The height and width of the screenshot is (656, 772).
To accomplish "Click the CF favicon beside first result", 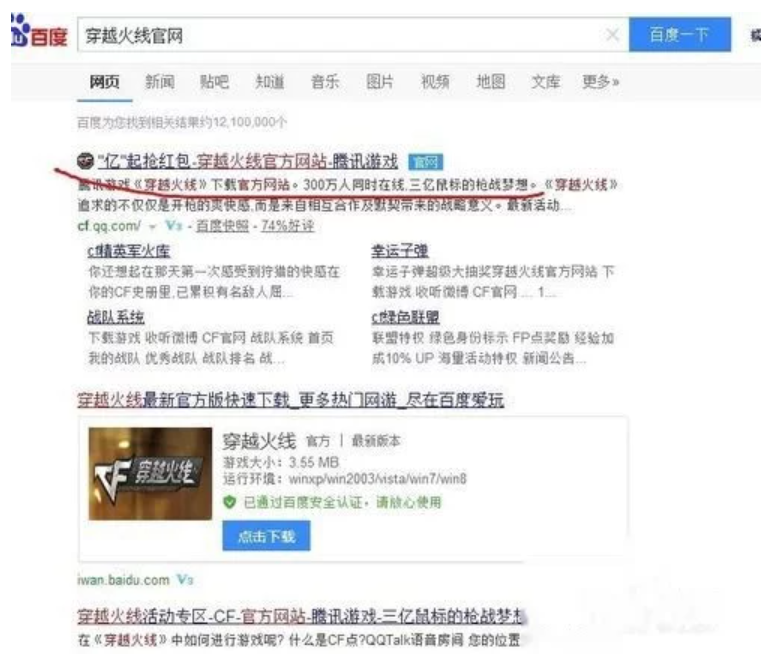I will click(85, 161).
